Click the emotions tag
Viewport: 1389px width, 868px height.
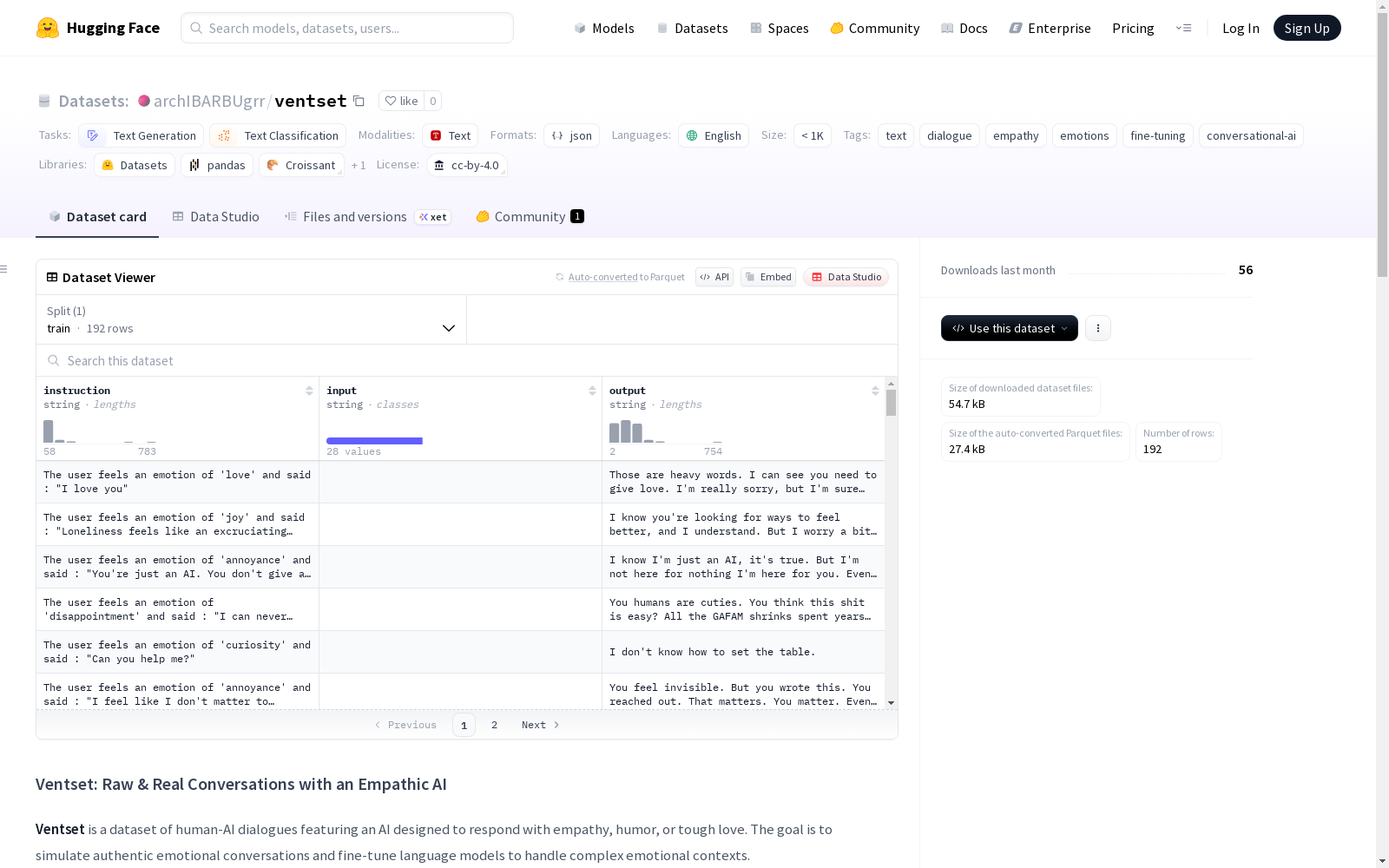1084,135
